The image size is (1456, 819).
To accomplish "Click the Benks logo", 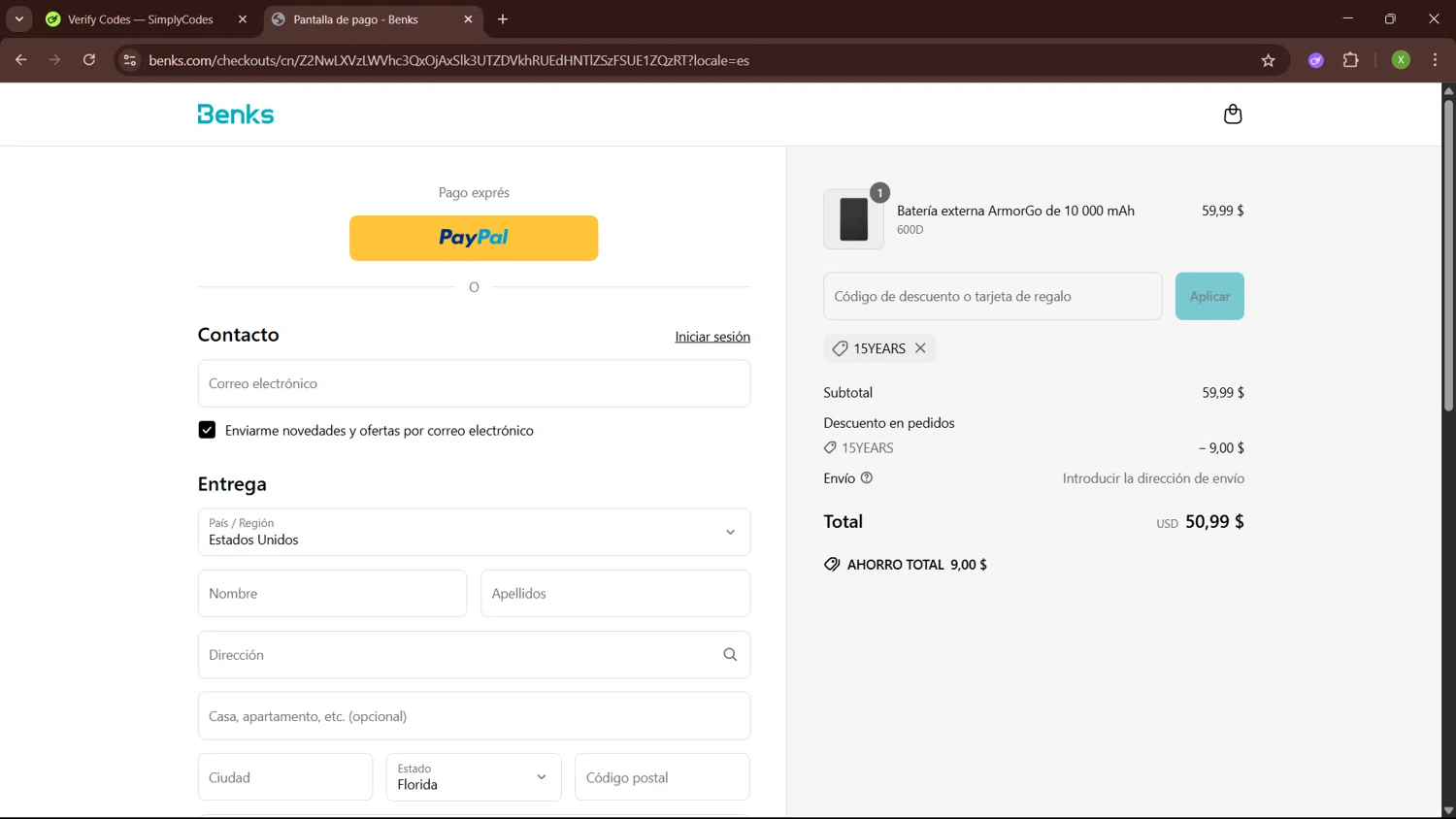I will [x=236, y=115].
